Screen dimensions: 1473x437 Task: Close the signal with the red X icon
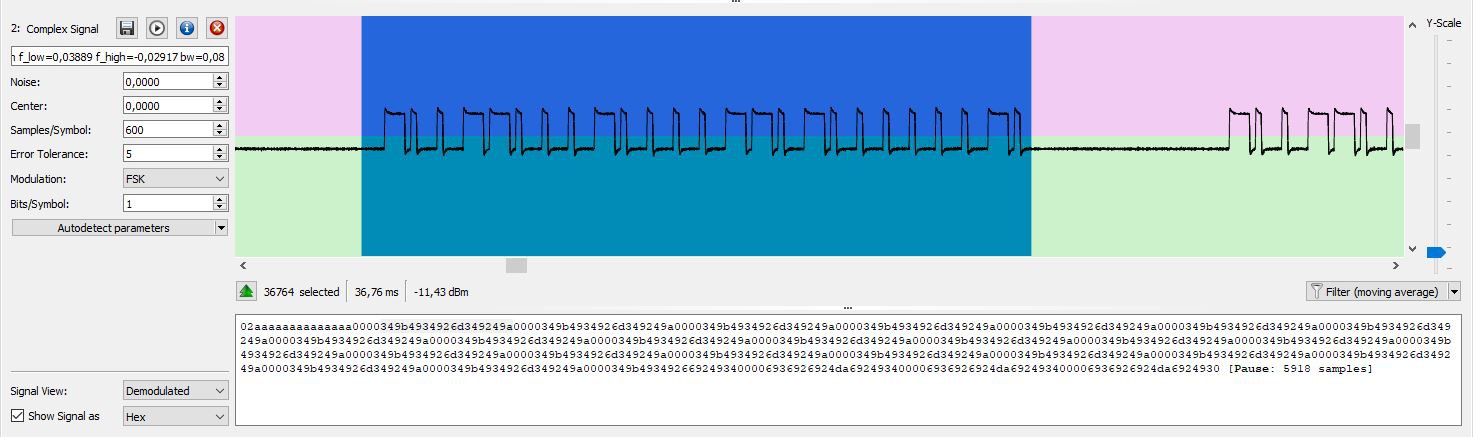click(x=217, y=28)
